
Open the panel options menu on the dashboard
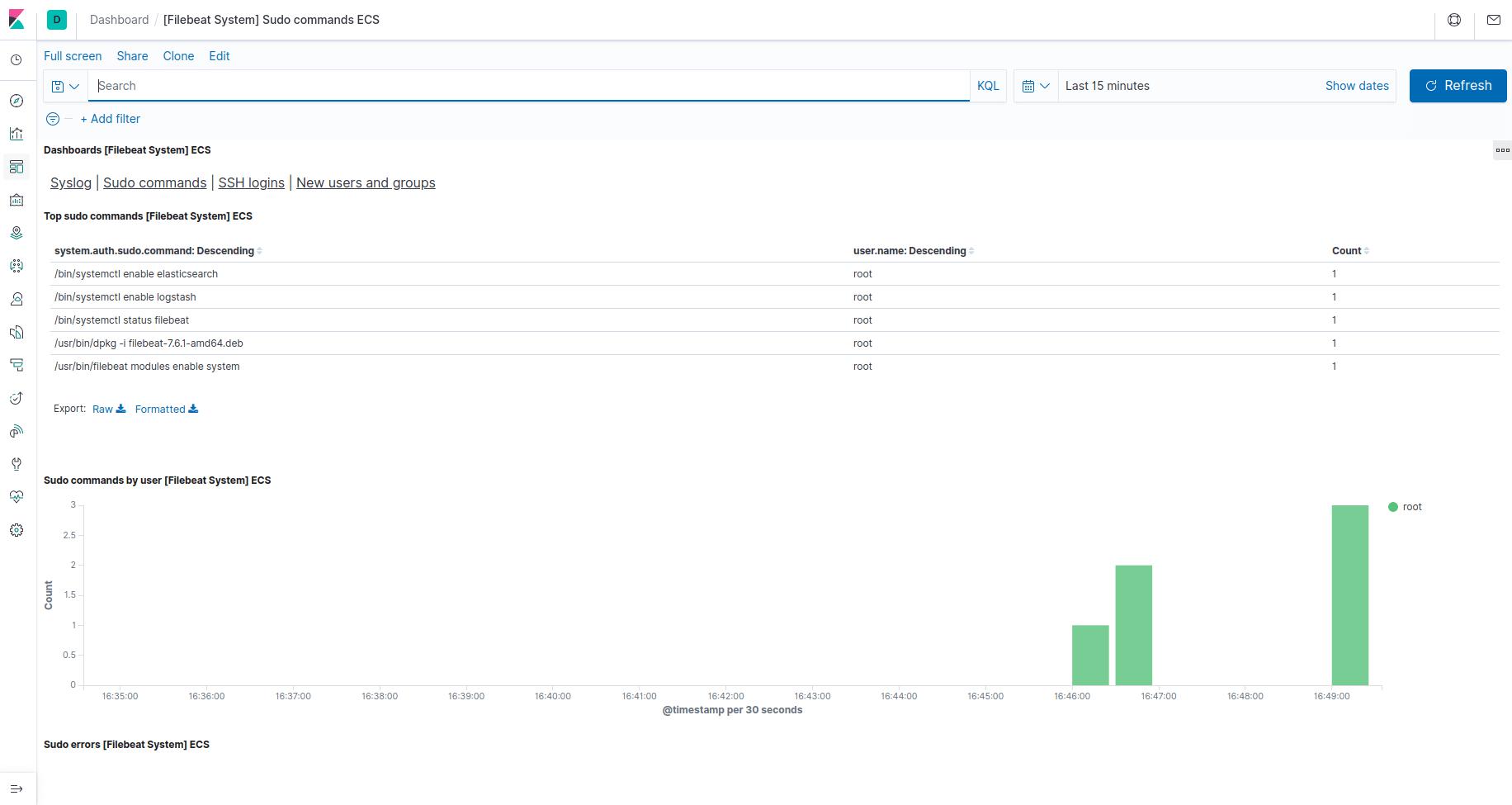1502,149
